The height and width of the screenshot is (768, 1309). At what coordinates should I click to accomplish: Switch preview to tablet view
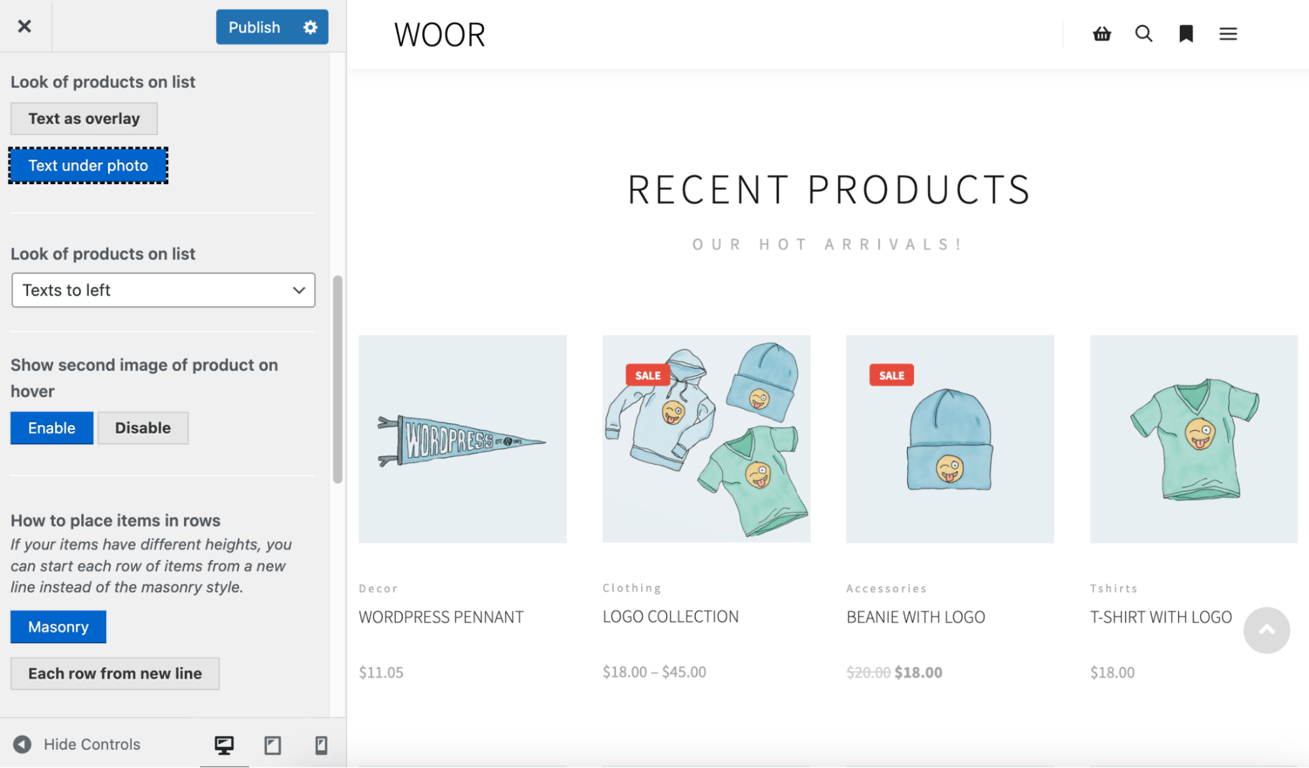tap(272, 744)
